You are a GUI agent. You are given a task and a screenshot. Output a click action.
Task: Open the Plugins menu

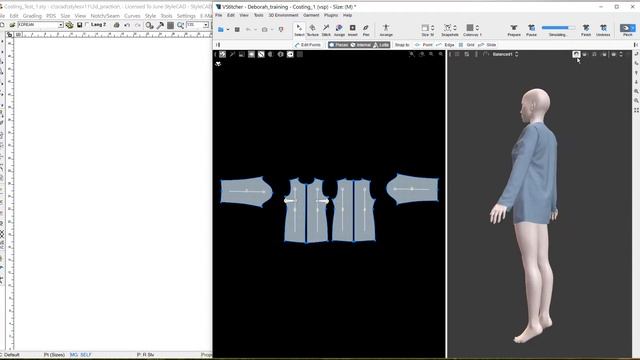pos(331,15)
